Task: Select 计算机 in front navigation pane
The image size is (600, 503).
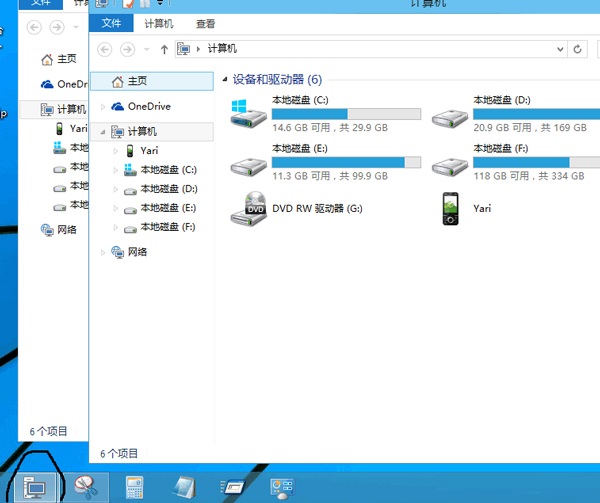Action: [x=152, y=132]
